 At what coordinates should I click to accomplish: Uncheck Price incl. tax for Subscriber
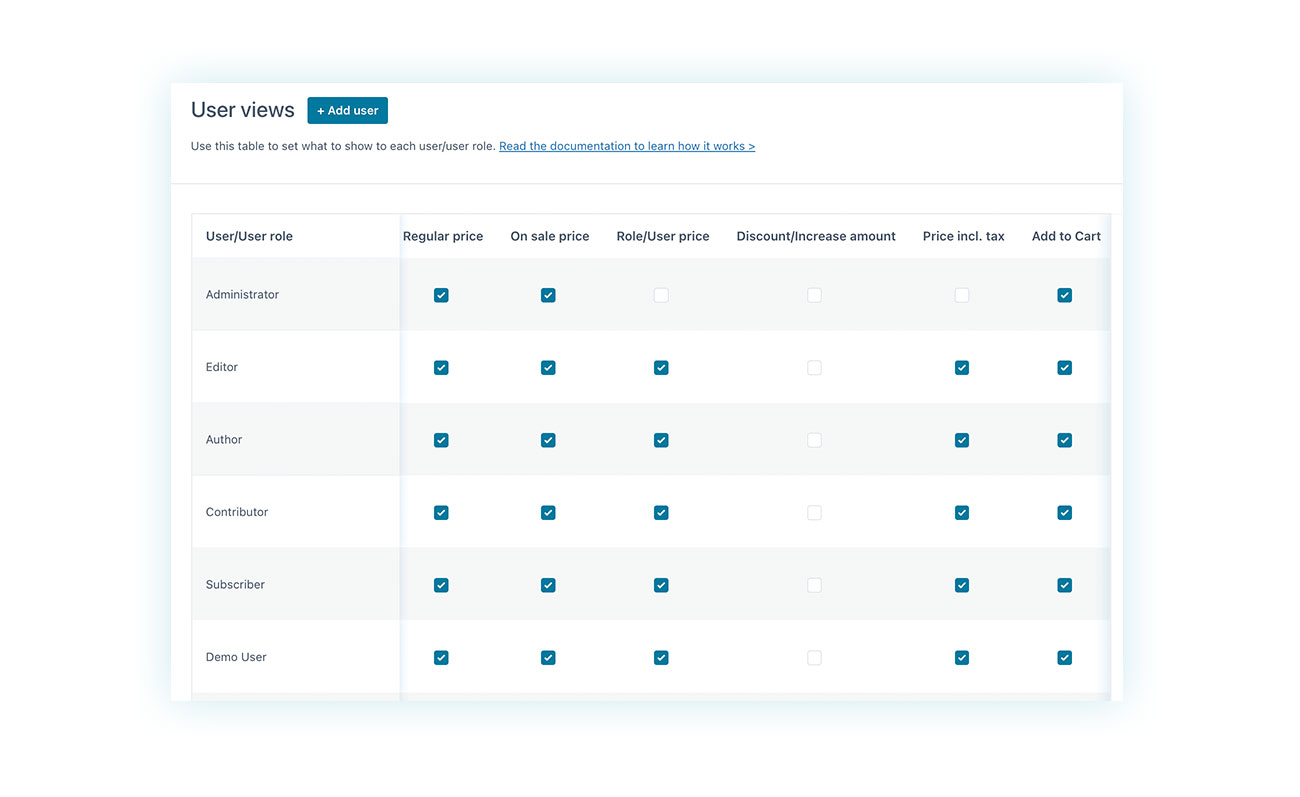(x=962, y=585)
